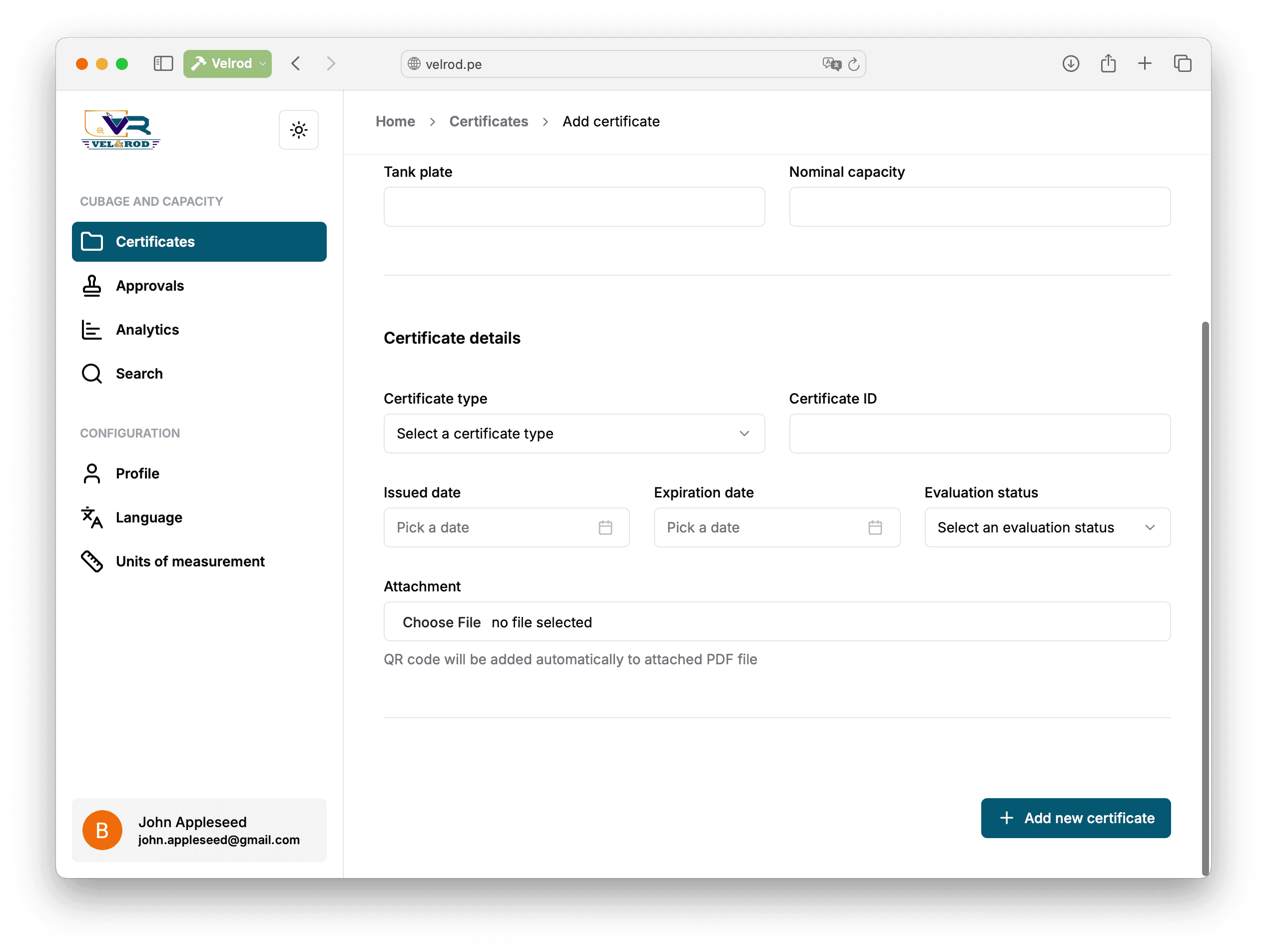This screenshot has width=1267, height=952.
Task: Select the Language translation icon
Action: tap(91, 517)
